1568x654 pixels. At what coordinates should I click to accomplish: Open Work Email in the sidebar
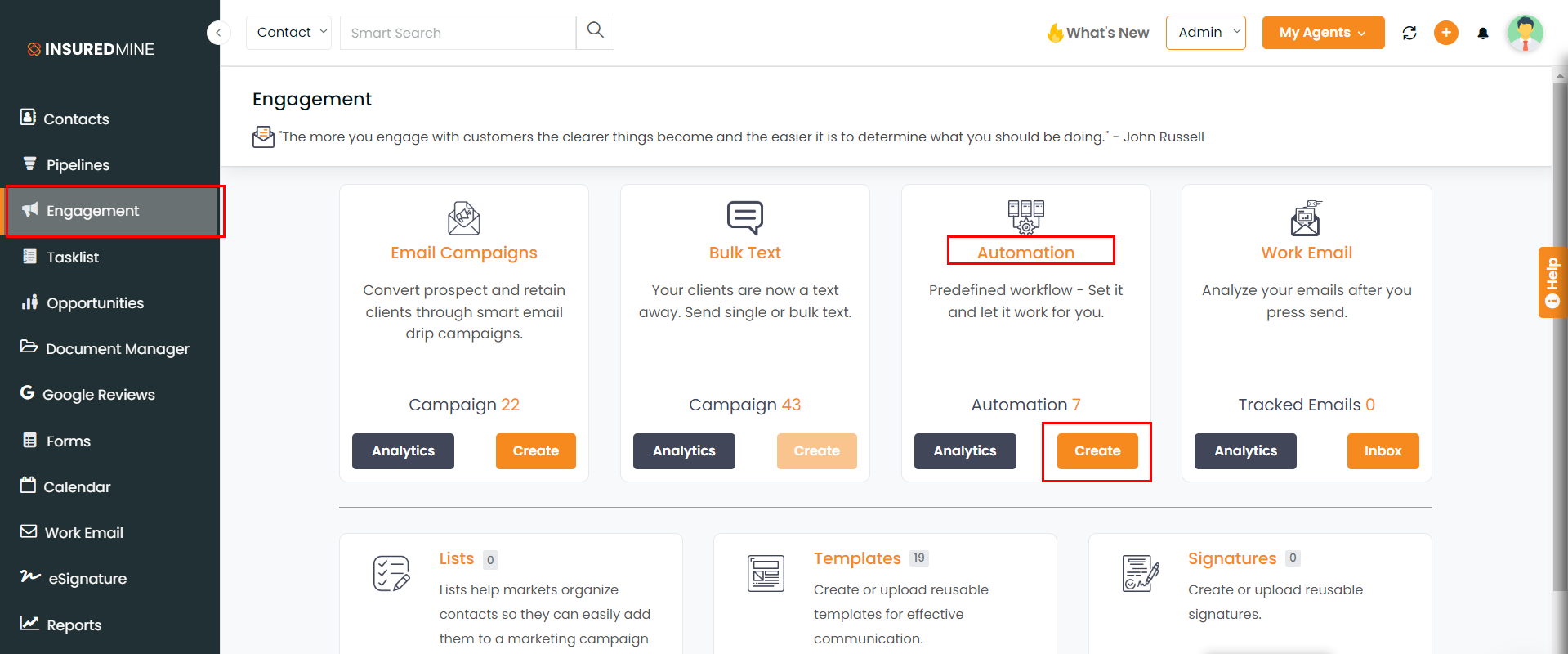click(x=84, y=532)
